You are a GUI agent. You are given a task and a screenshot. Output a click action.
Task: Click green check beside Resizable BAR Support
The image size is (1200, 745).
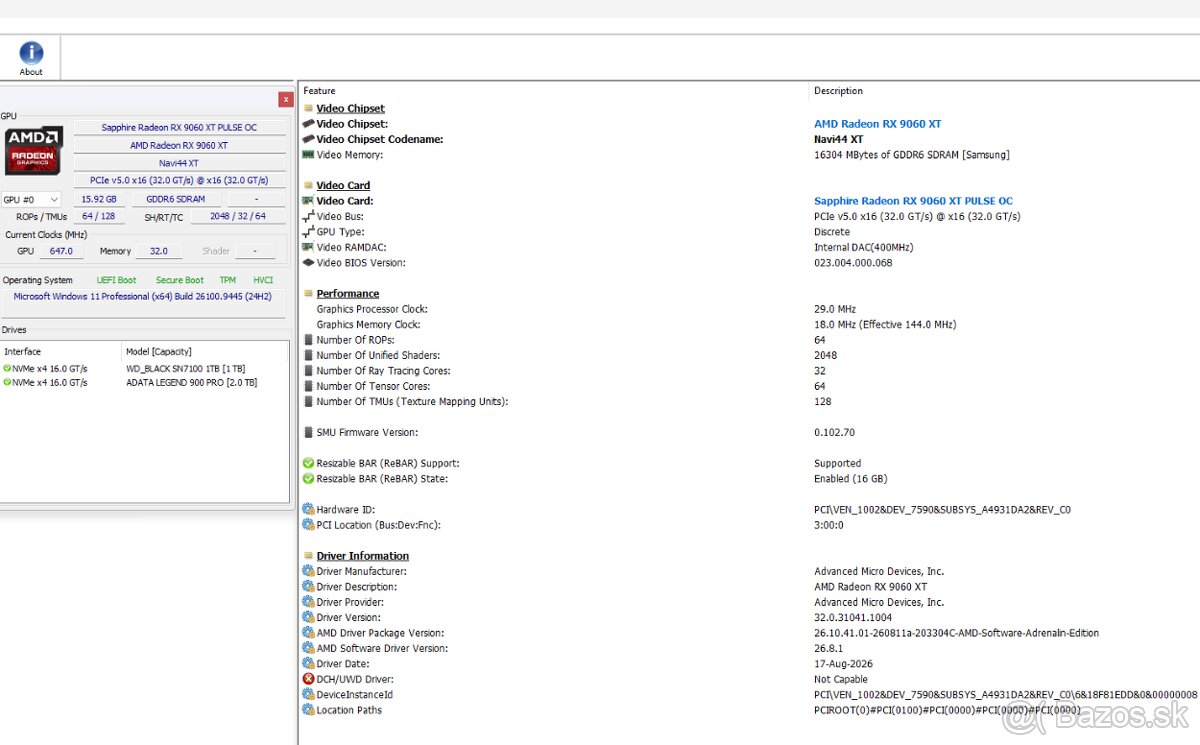308,463
